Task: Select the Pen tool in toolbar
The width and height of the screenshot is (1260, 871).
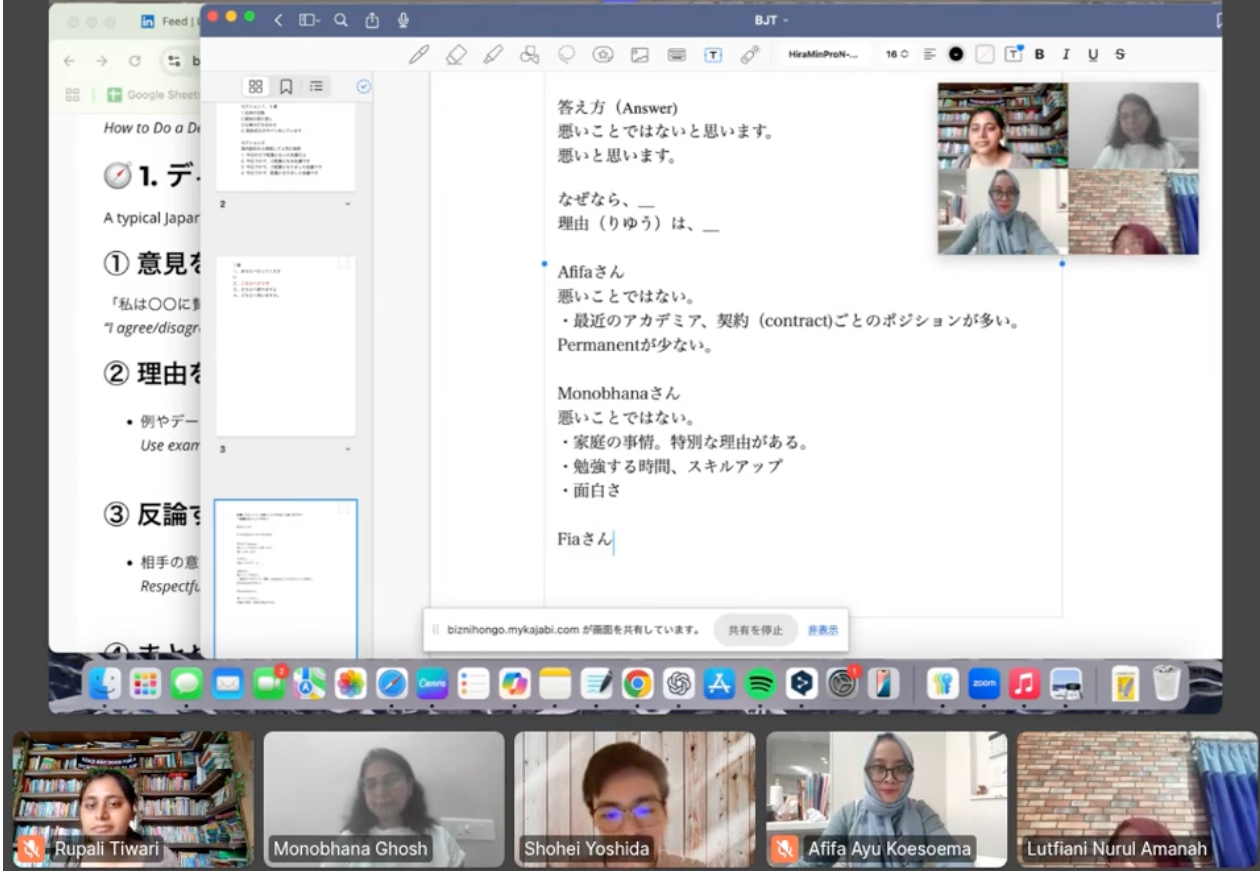Action: pyautogui.click(x=421, y=55)
